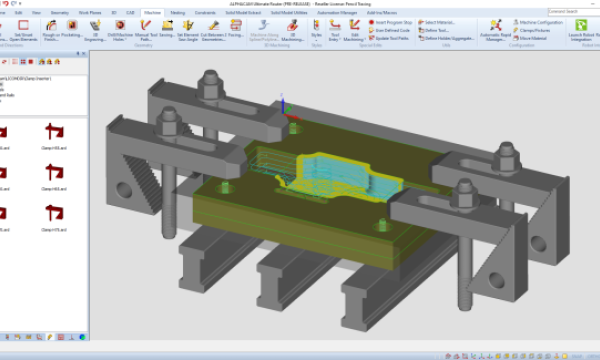Image resolution: width=600 pixels, height=360 pixels.
Task: Pin the side panel with pushpin
Action: click(78, 54)
